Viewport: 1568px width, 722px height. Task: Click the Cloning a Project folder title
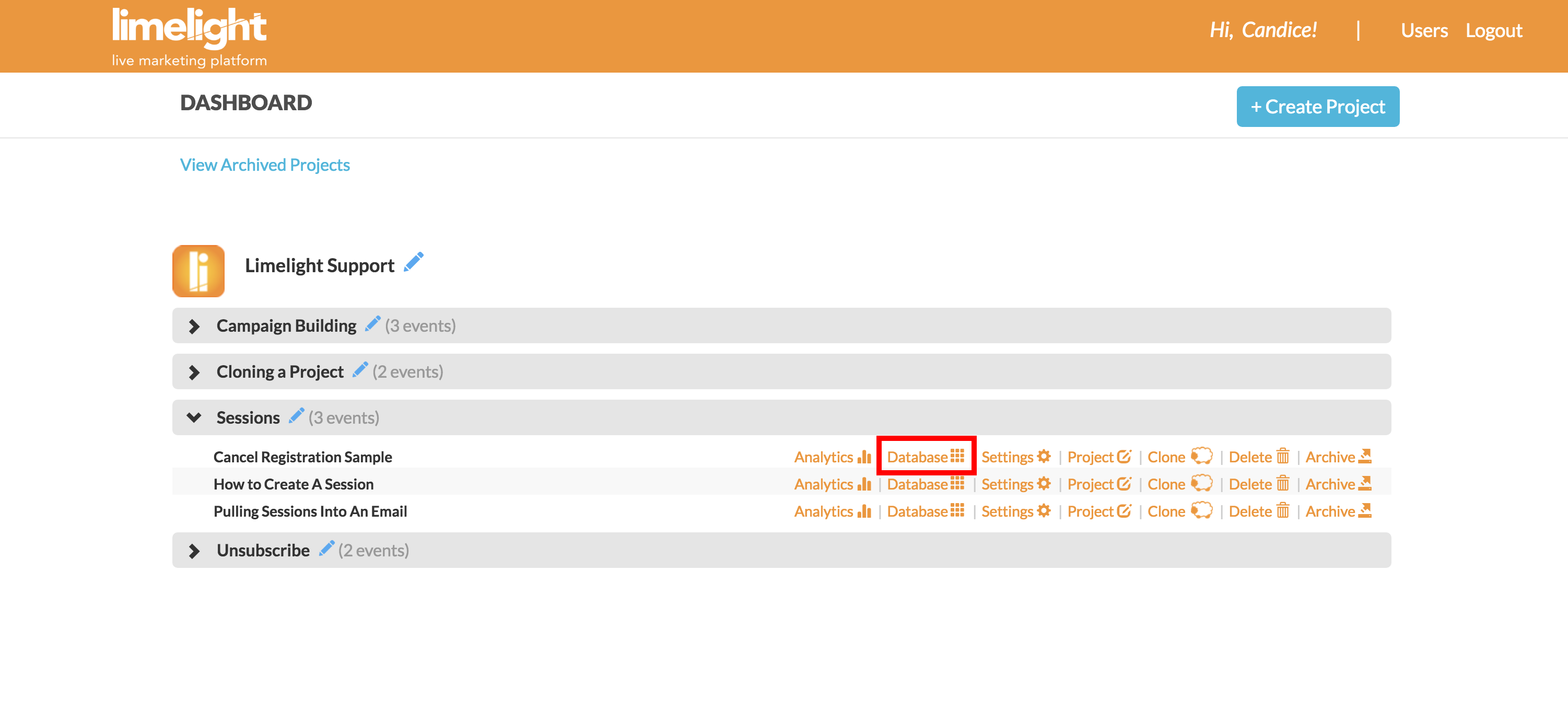pyautogui.click(x=280, y=371)
